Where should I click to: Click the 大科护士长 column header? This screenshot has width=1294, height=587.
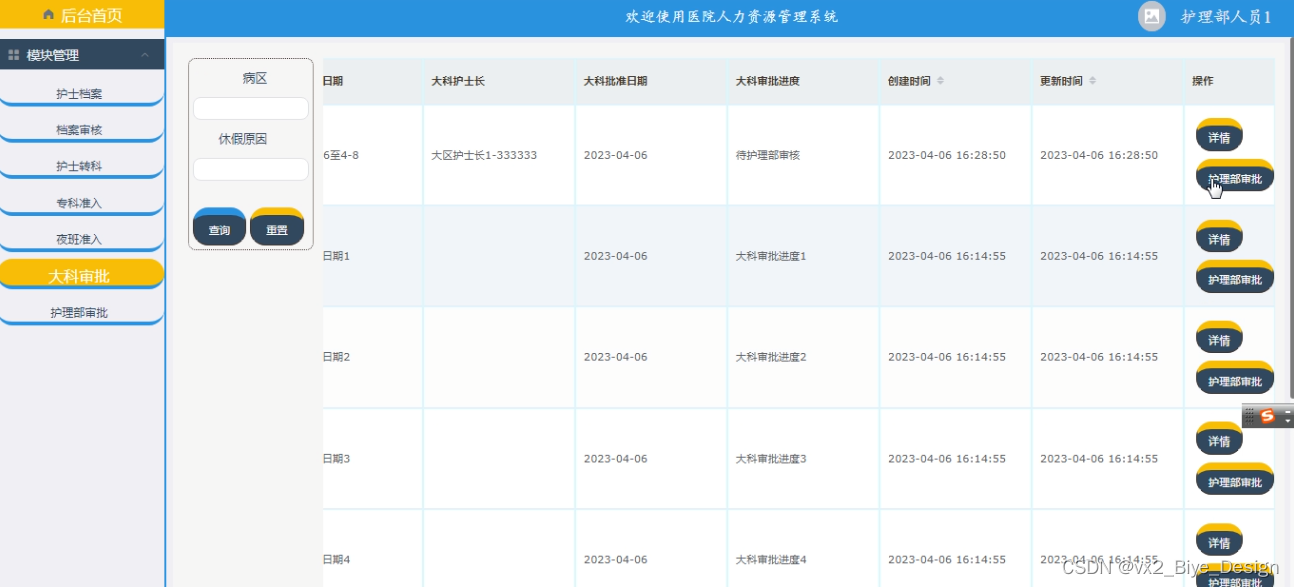click(x=458, y=81)
